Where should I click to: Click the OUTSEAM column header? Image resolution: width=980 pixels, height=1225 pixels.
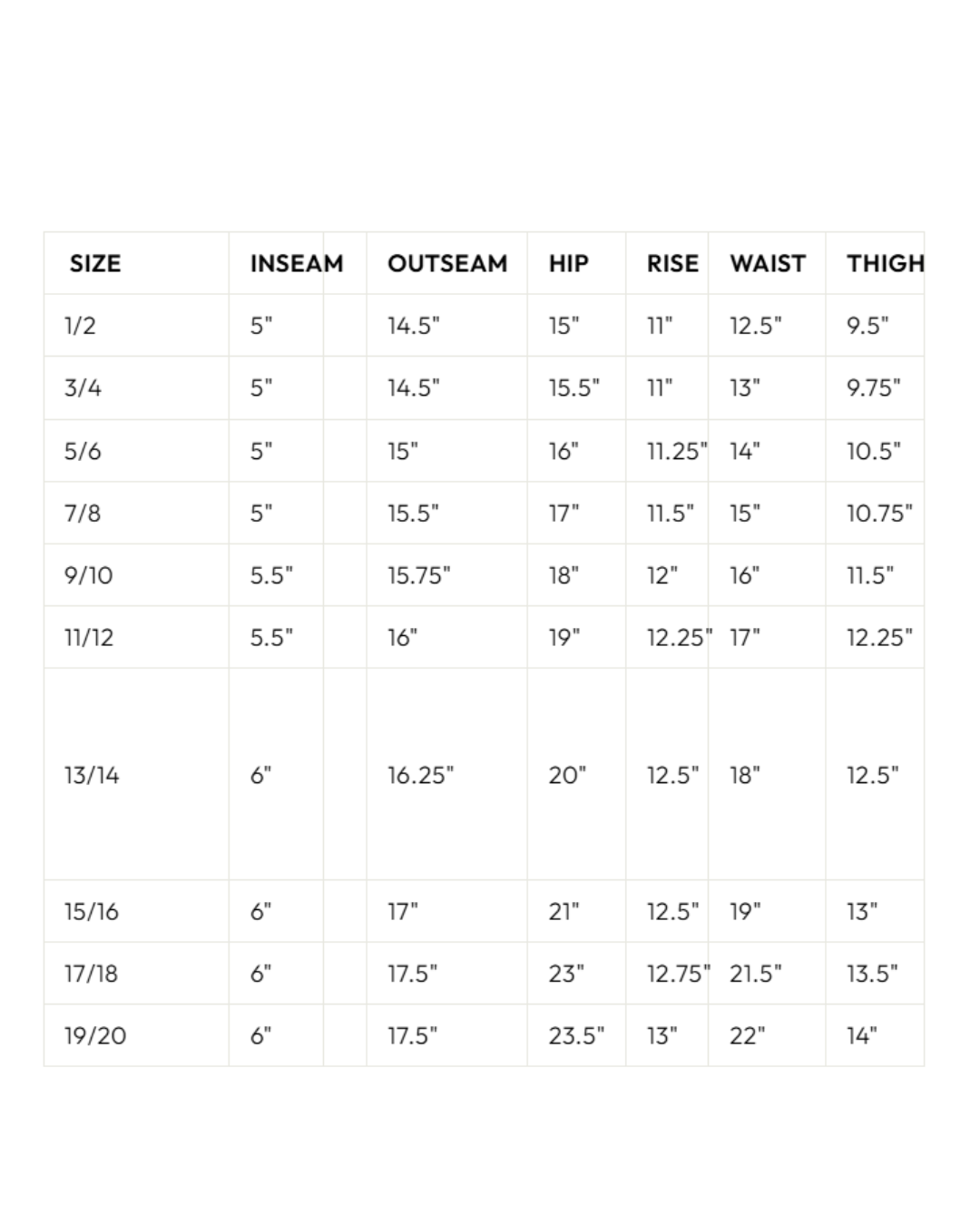[447, 264]
